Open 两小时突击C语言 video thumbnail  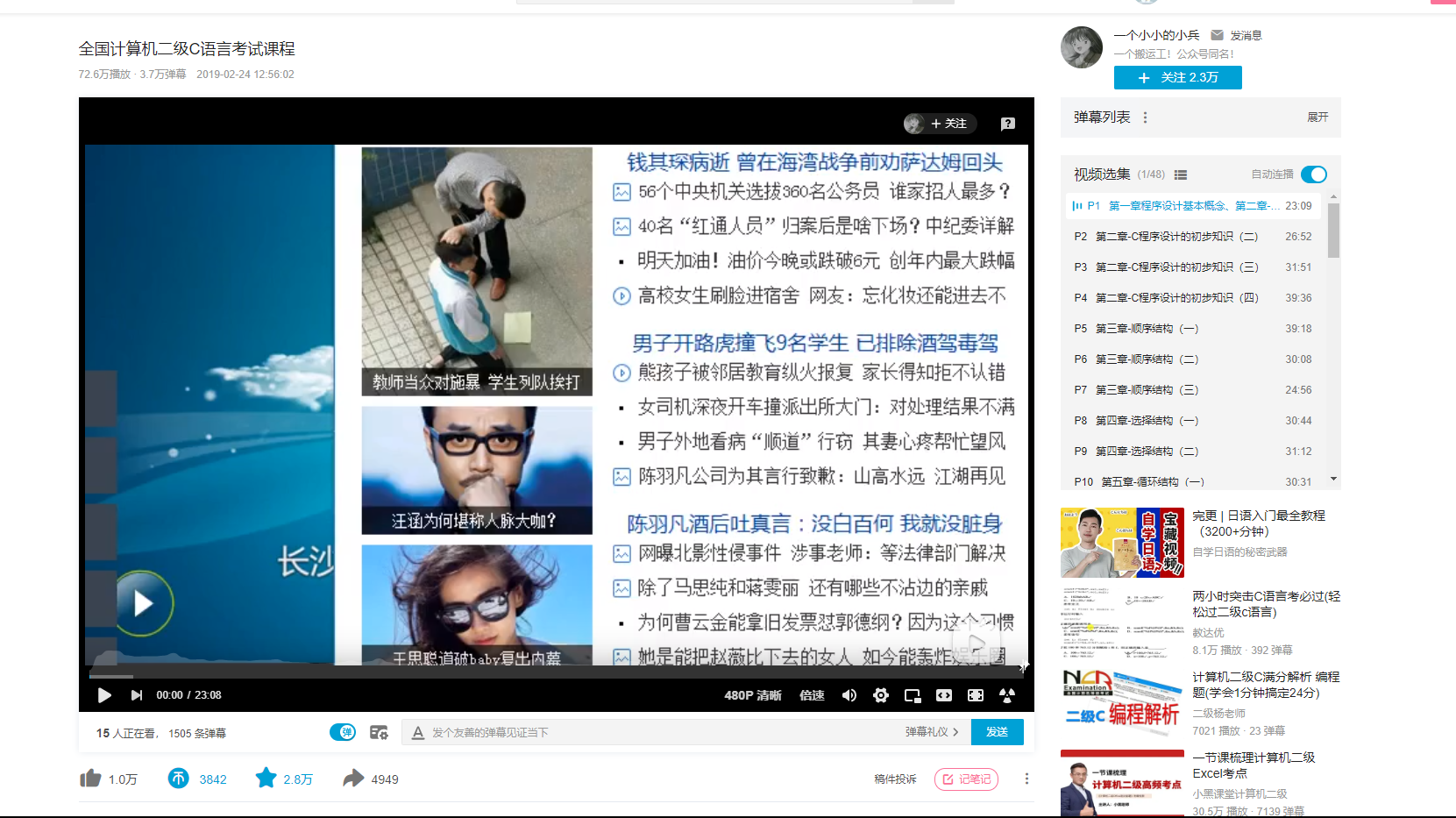pos(1122,623)
